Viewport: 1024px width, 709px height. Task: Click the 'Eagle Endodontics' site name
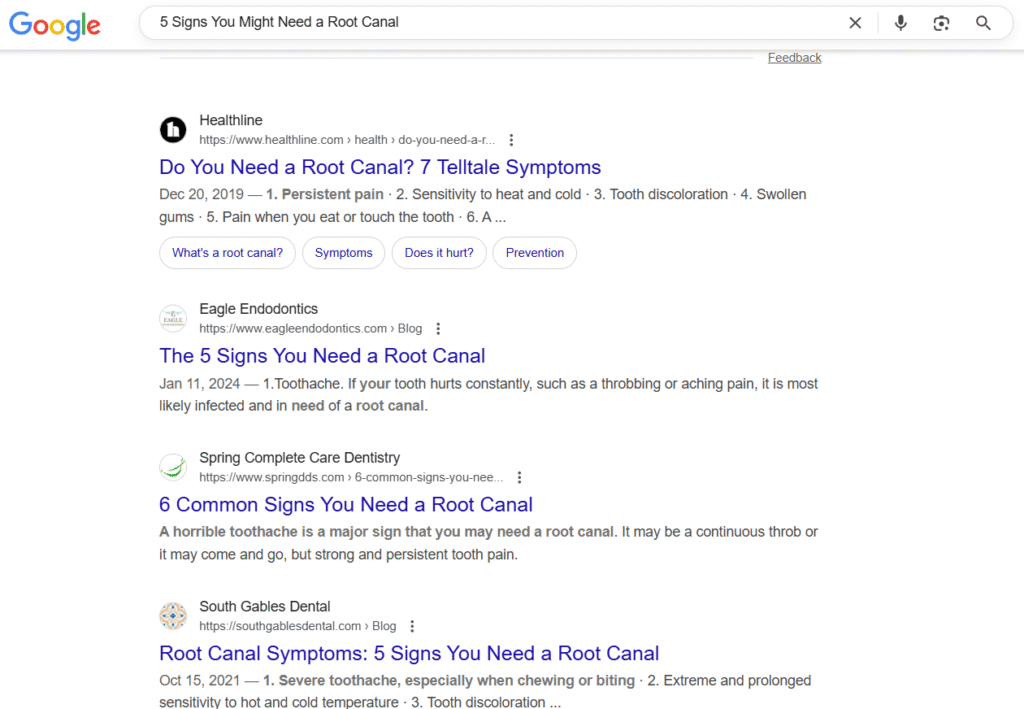[259, 309]
